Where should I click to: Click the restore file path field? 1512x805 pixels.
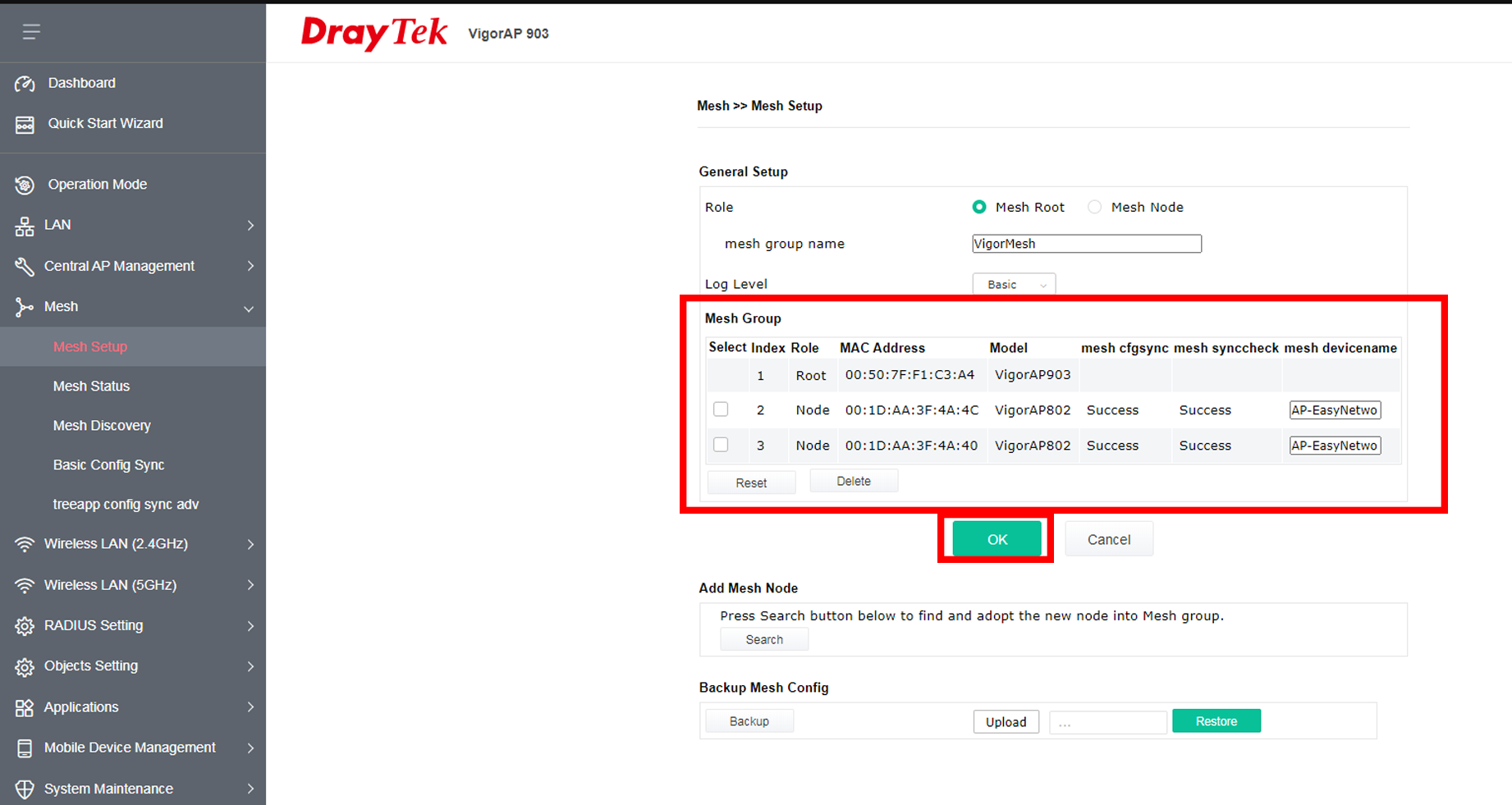pyautogui.click(x=1108, y=722)
